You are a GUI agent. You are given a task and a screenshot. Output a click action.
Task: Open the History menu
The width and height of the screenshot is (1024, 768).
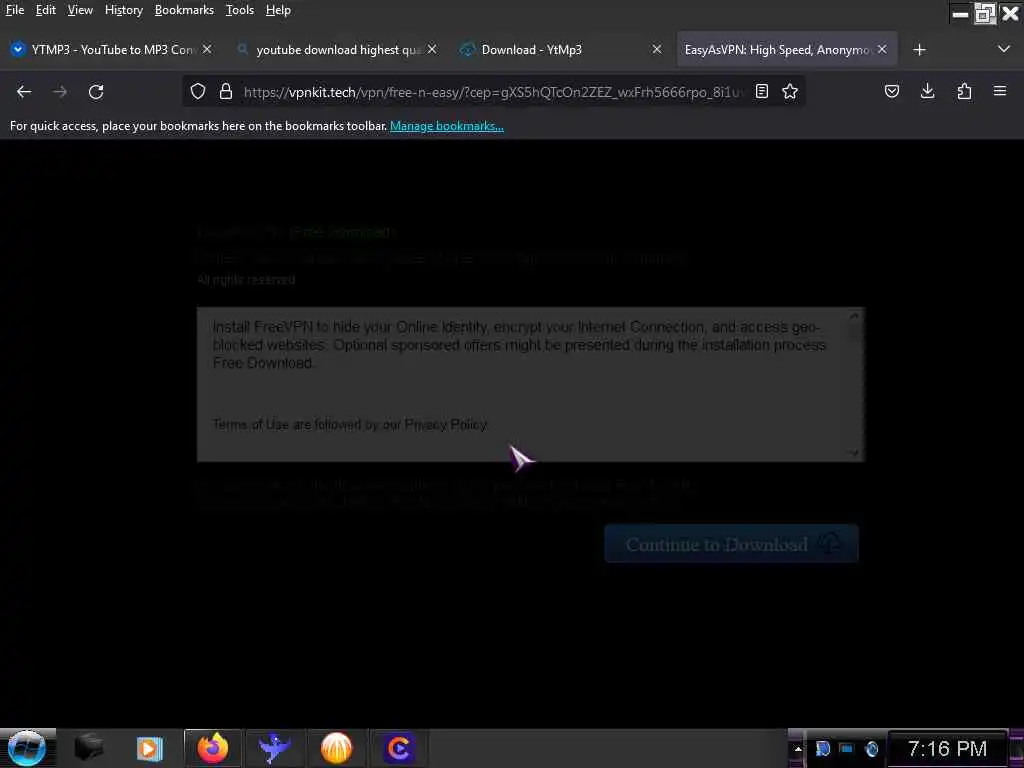click(x=124, y=10)
